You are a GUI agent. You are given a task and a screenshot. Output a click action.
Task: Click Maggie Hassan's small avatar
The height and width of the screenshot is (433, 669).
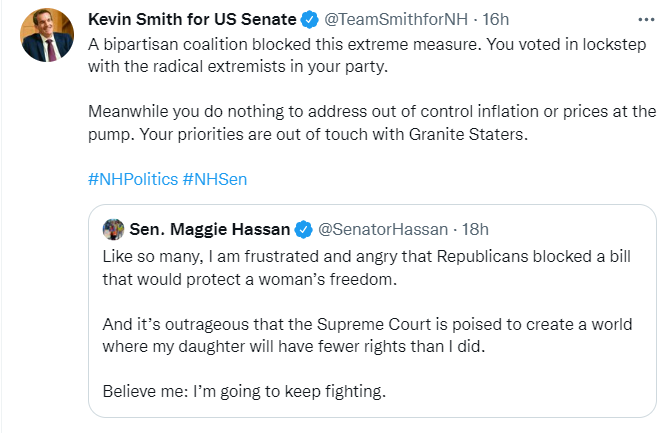coord(114,229)
